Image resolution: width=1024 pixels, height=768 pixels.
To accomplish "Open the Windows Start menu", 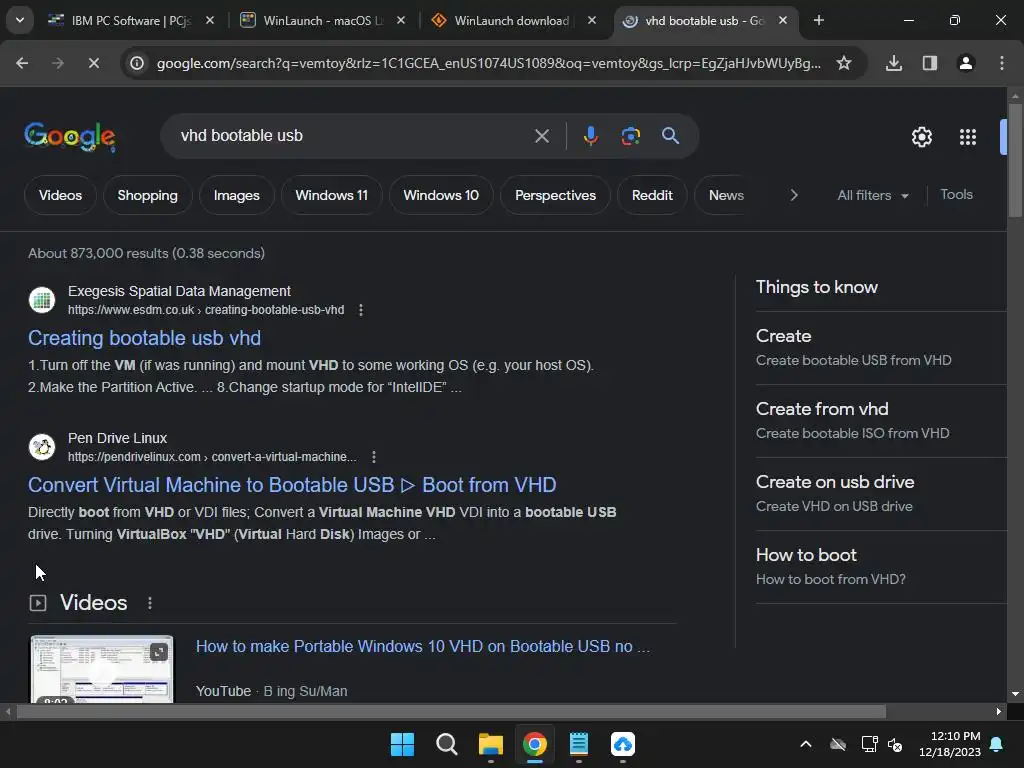I will click(x=402, y=744).
